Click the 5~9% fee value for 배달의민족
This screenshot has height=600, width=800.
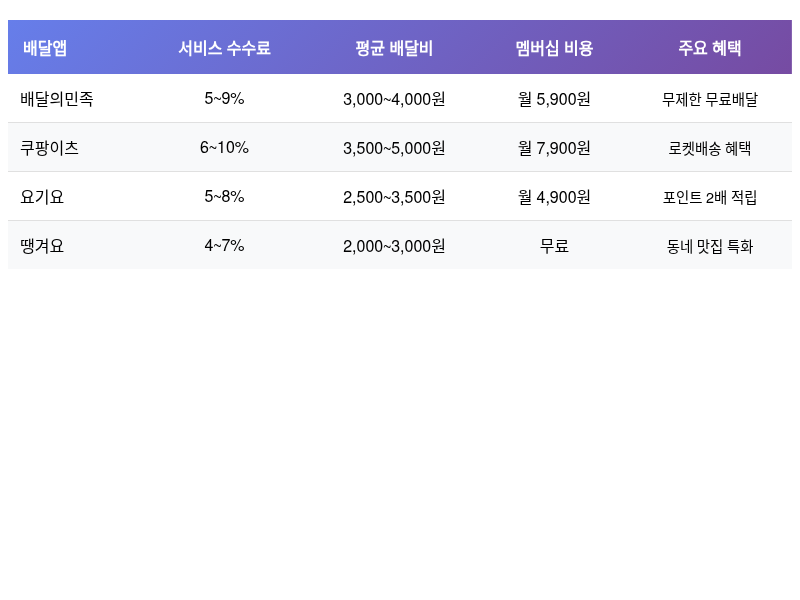pyautogui.click(x=223, y=99)
